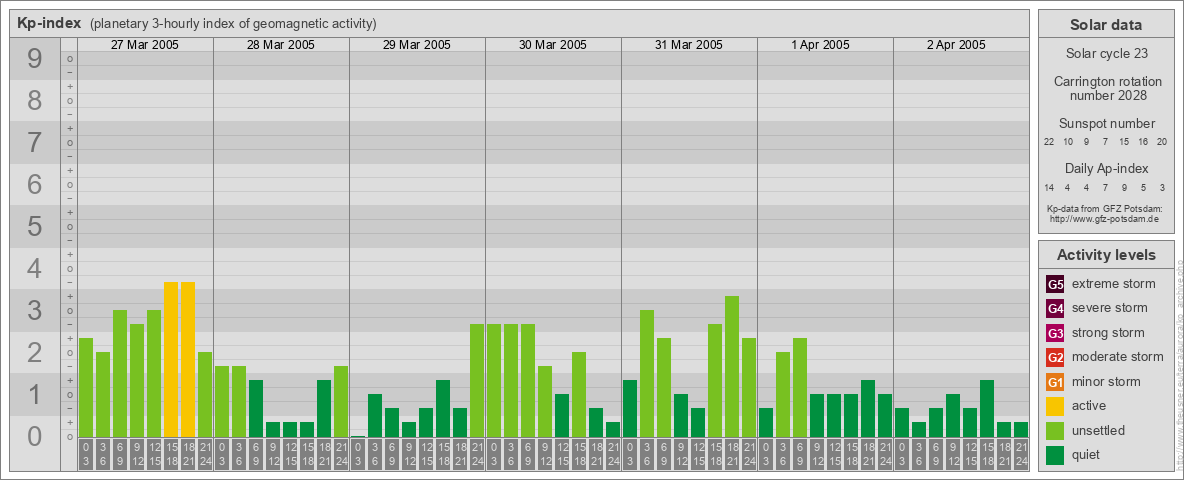The width and height of the screenshot is (1184, 480).
Task: Click the Kp-data from GFZ Potsdam text
Action: (1104, 209)
